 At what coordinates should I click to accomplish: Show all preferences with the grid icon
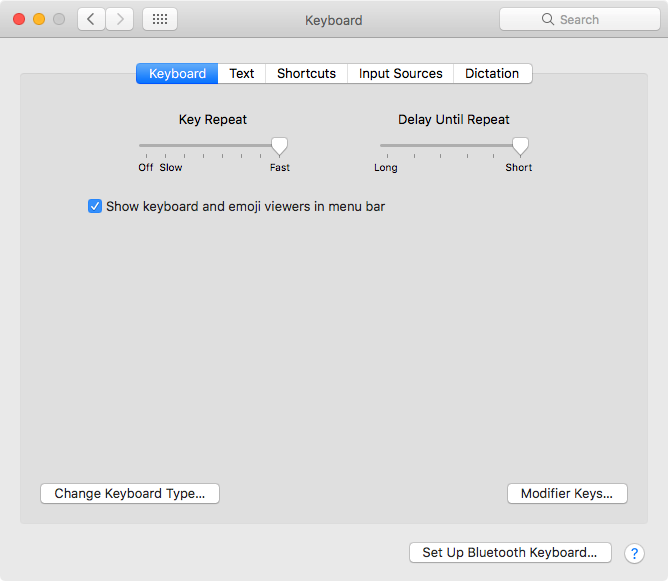[x=160, y=19]
